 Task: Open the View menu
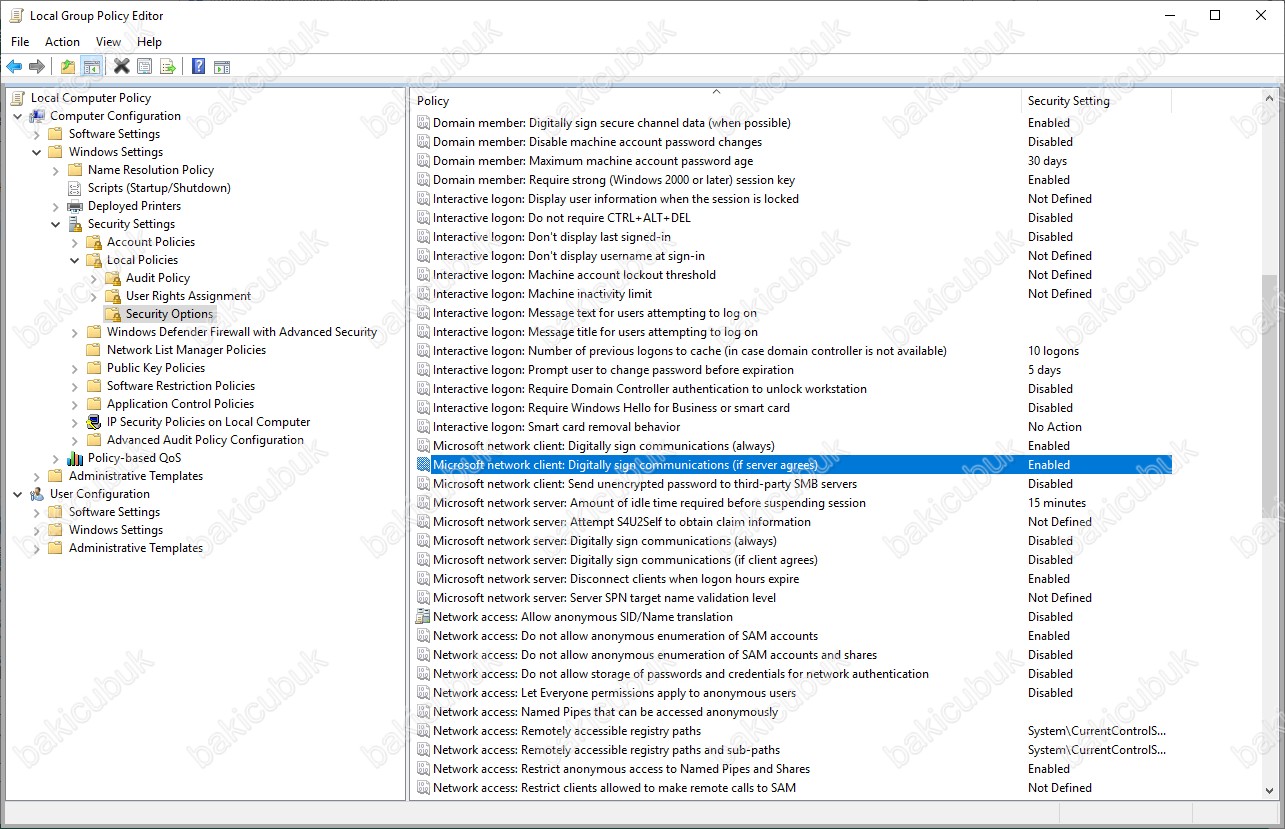(x=108, y=42)
